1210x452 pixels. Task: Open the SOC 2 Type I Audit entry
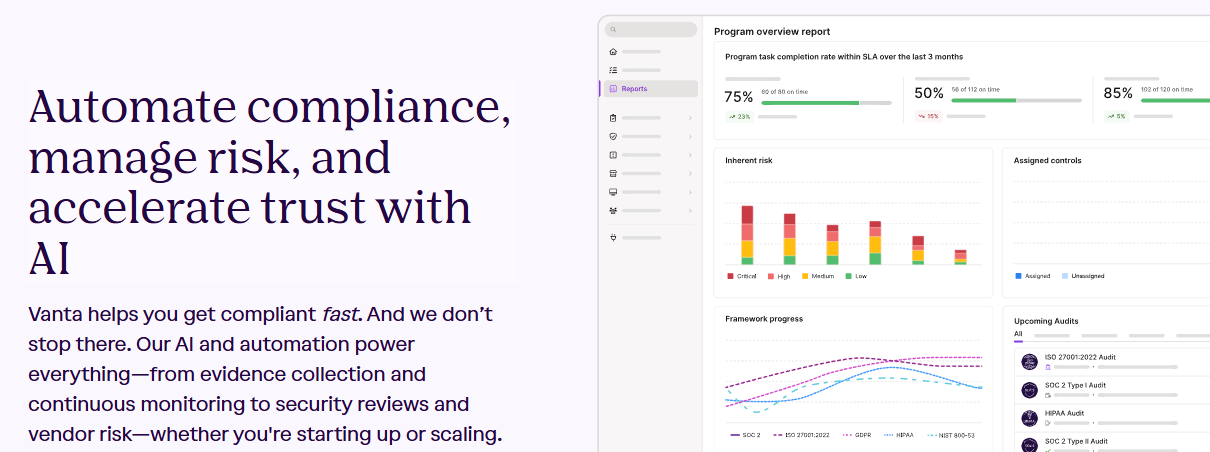[x=1077, y=385]
